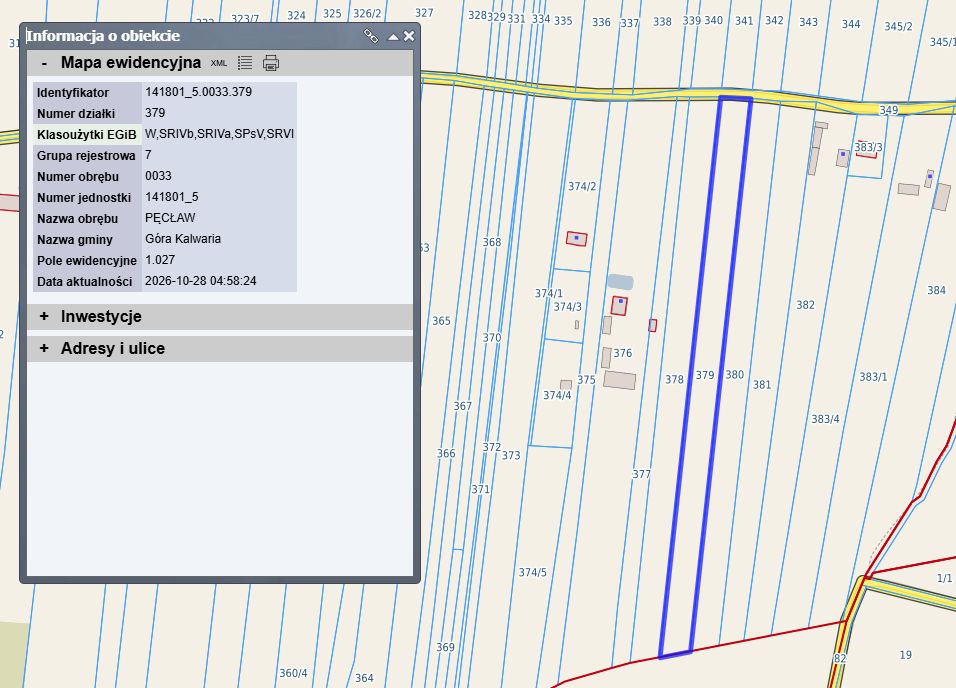Select parcel 383/3 label on the map

click(868, 148)
